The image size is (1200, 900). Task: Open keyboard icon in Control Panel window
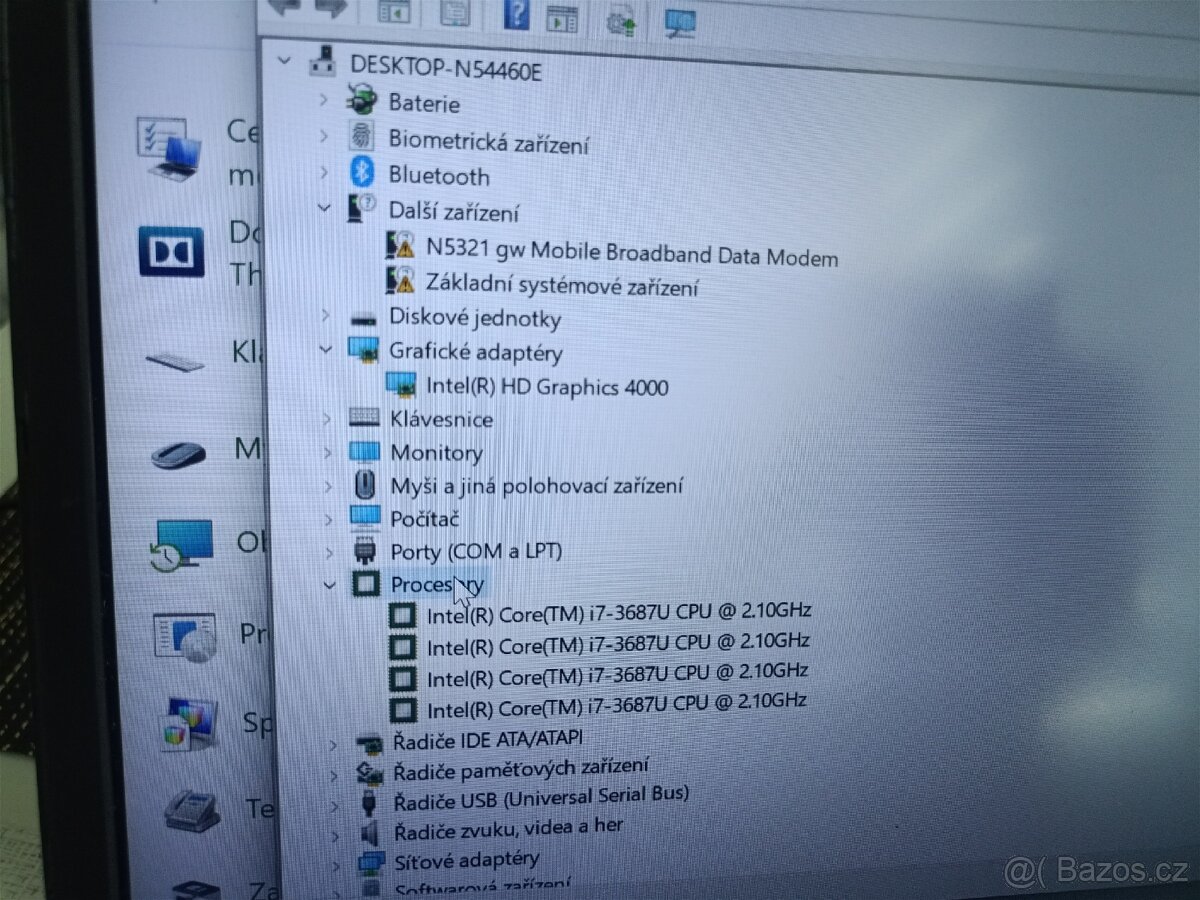coord(175,362)
